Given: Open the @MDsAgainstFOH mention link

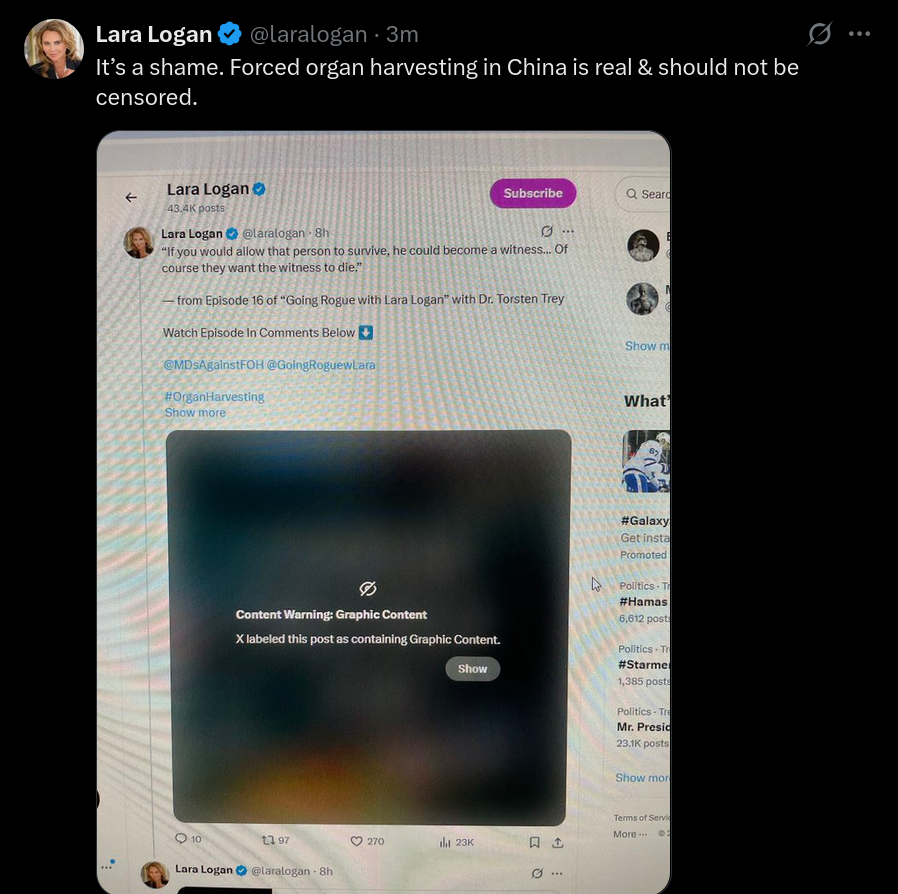Looking at the screenshot, I should pos(214,365).
